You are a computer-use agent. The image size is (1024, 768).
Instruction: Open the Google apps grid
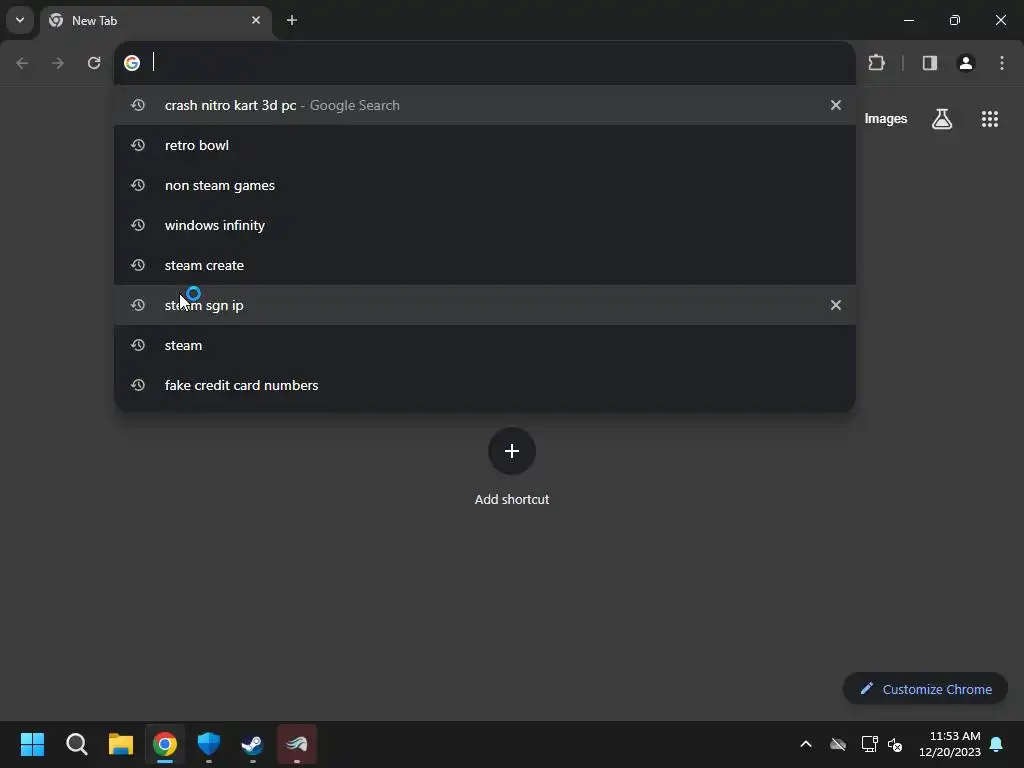989,119
